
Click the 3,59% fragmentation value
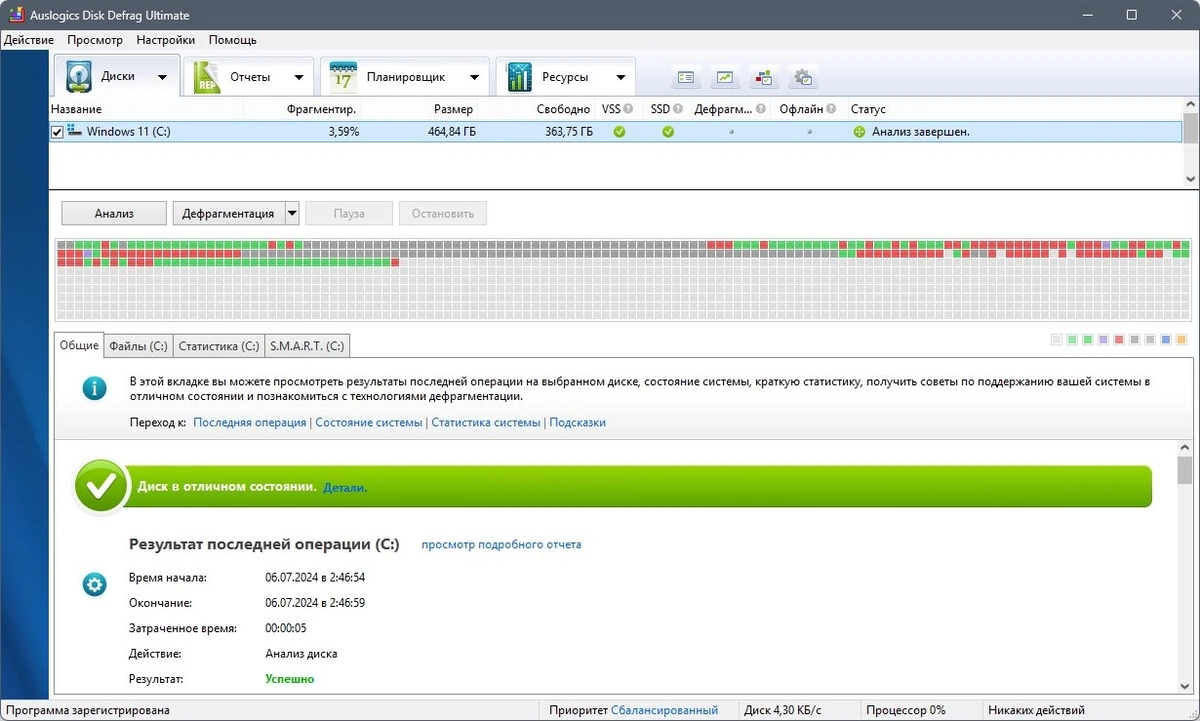tap(344, 132)
